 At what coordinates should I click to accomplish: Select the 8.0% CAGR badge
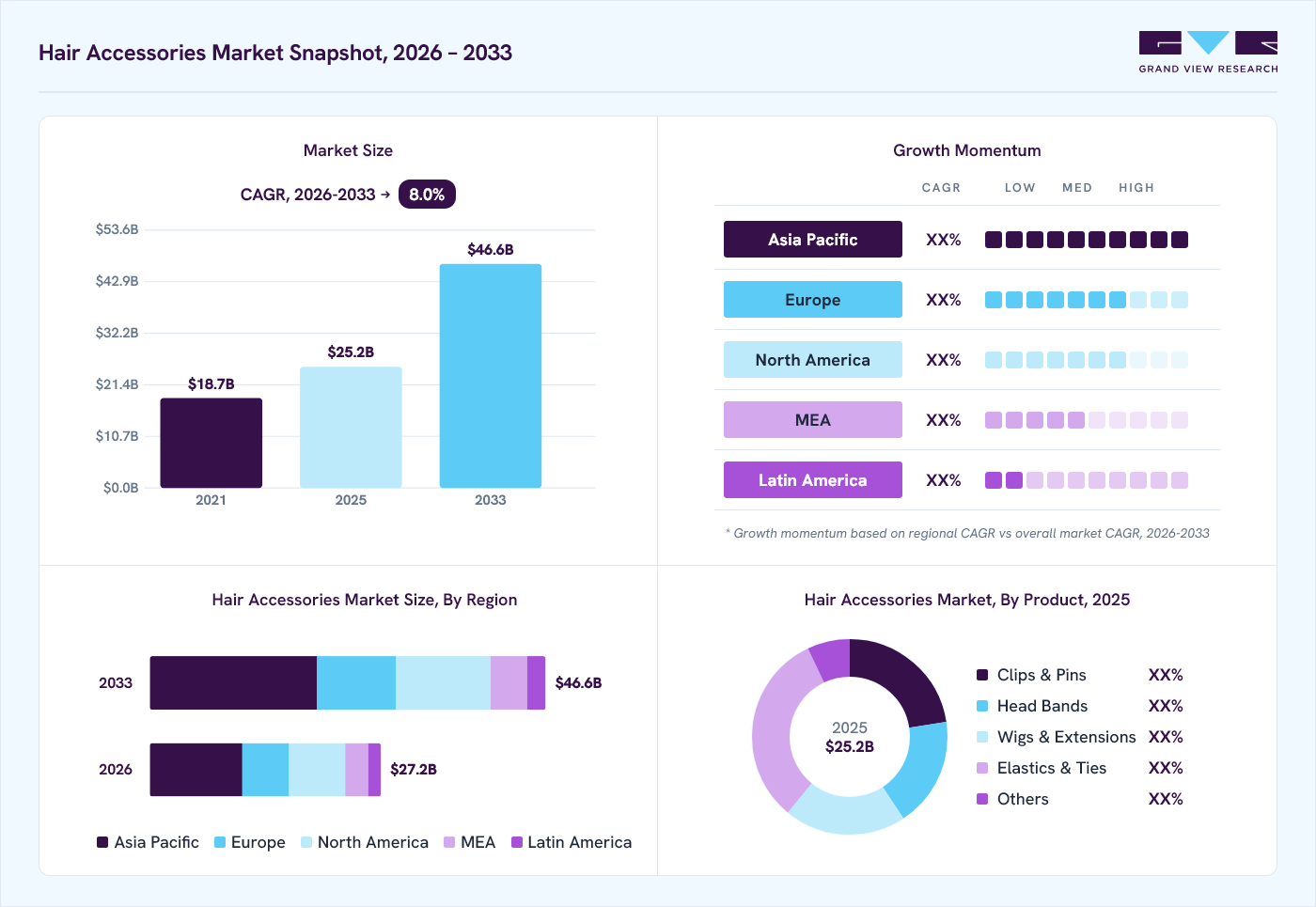pyautogui.click(x=427, y=195)
